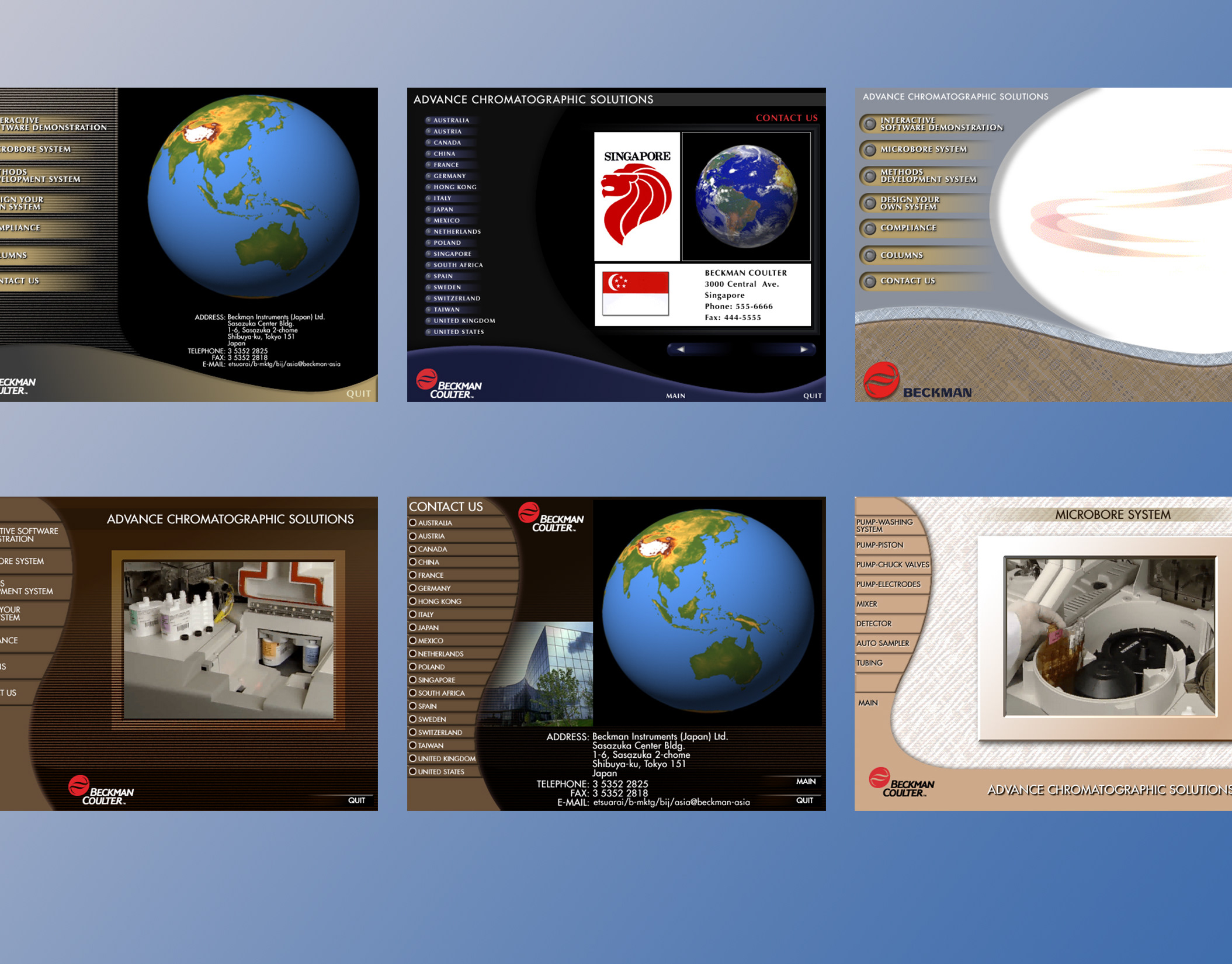This screenshot has height=964, width=1232.
Task: Click QUIT on the brown Contact Us screen
Action: tap(804, 801)
